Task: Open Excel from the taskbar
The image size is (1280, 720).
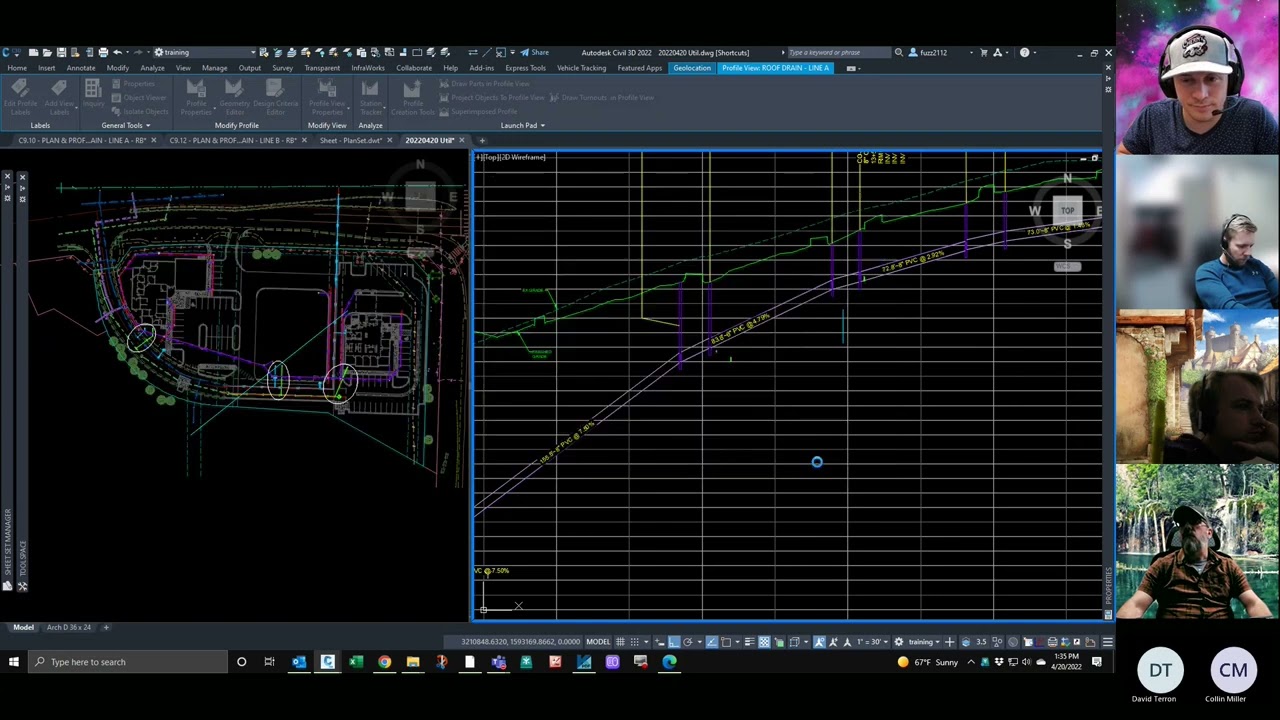Action: [355, 661]
